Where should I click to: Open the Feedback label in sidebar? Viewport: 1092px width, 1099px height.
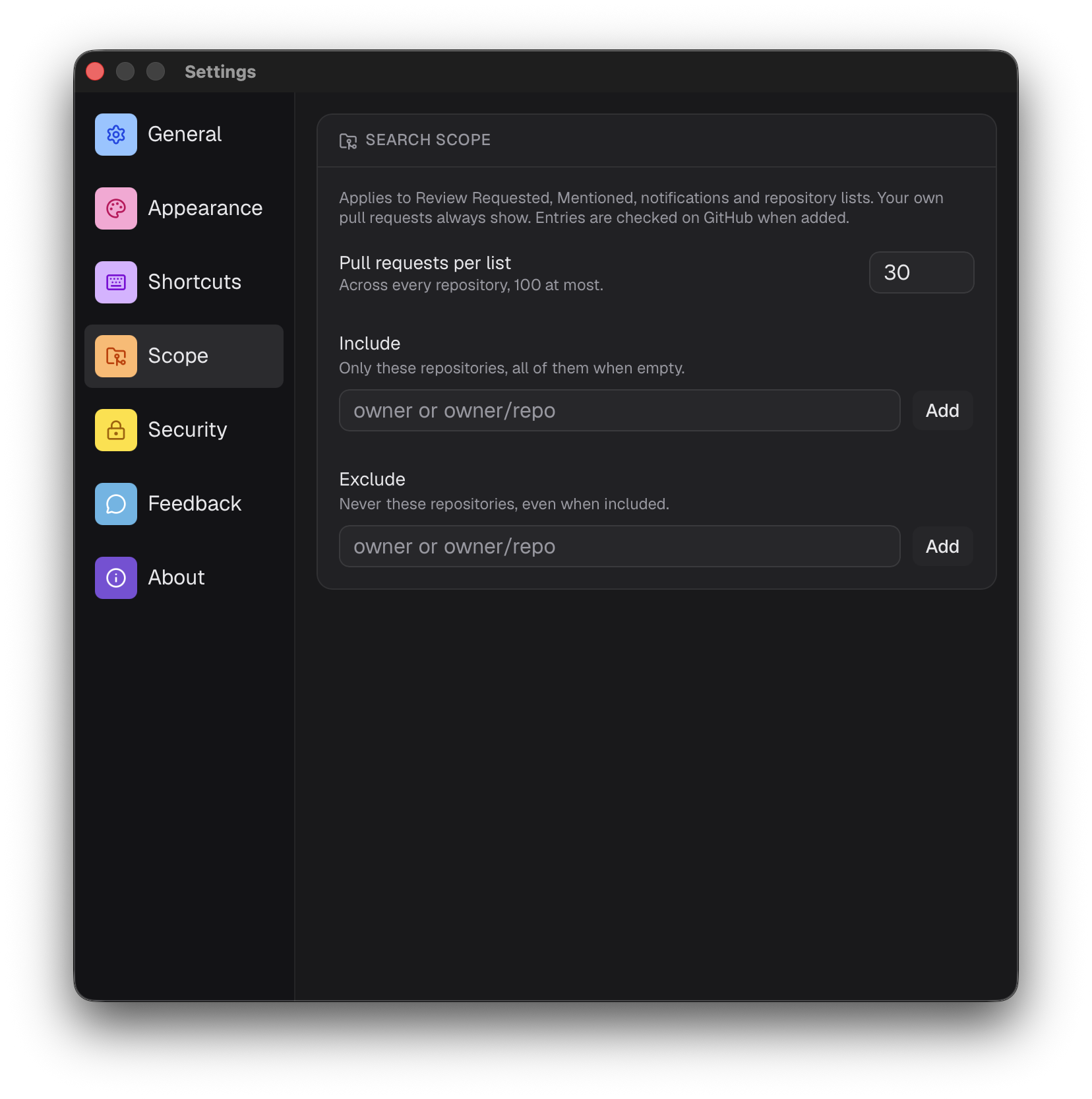coord(195,504)
